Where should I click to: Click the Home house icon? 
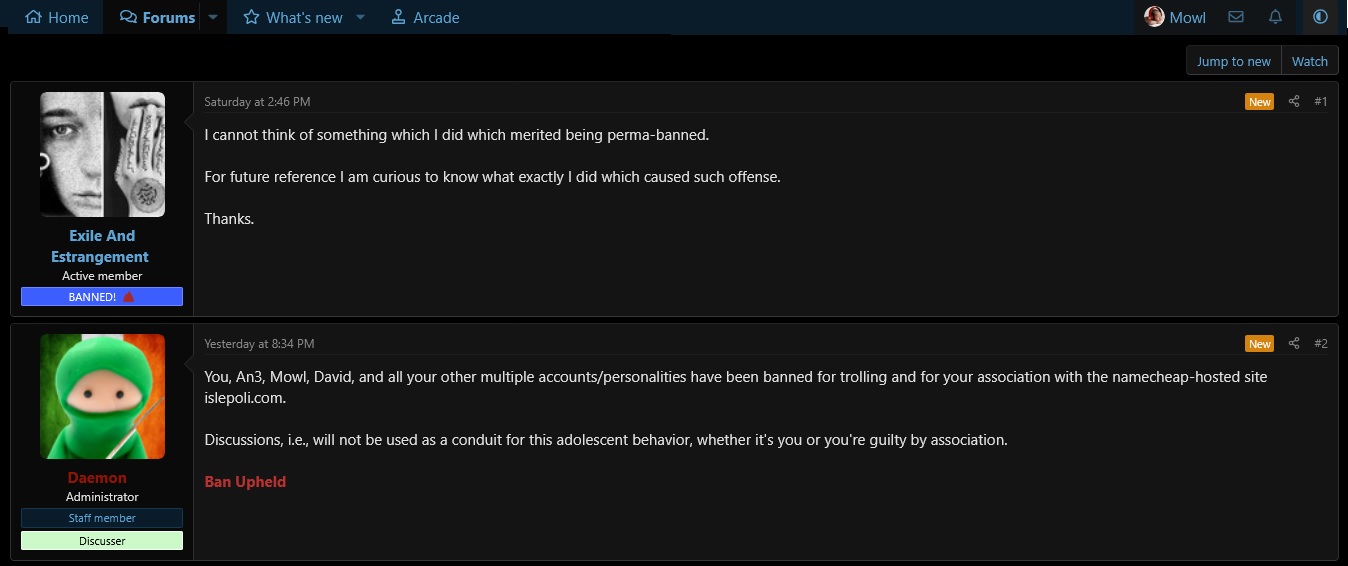point(33,17)
